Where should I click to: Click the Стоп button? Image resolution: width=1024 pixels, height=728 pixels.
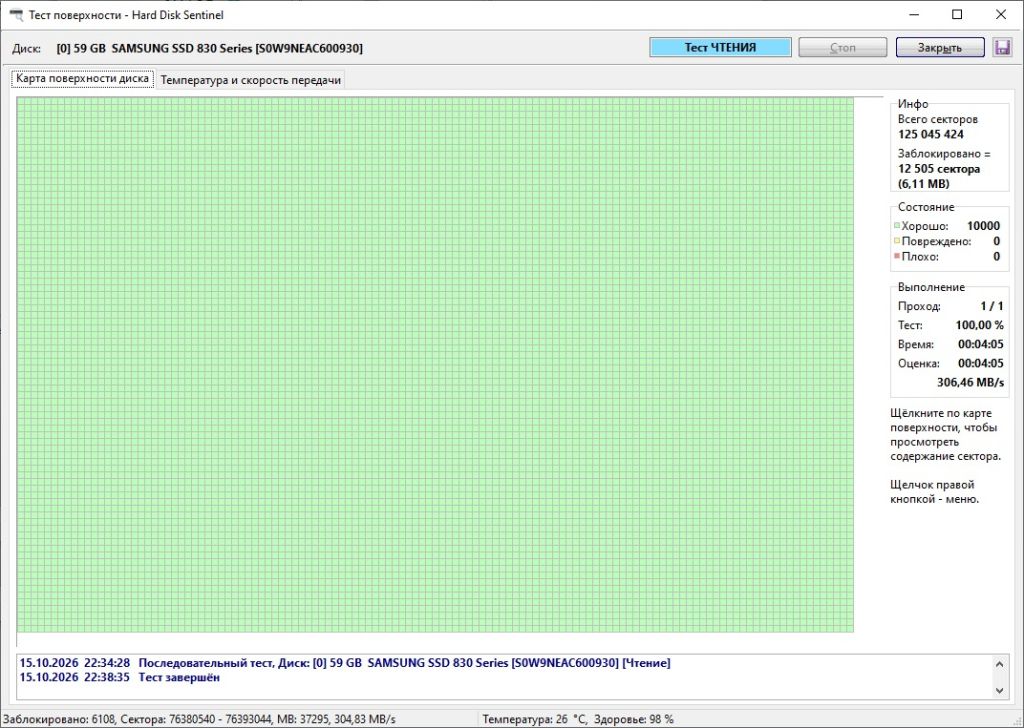click(842, 48)
